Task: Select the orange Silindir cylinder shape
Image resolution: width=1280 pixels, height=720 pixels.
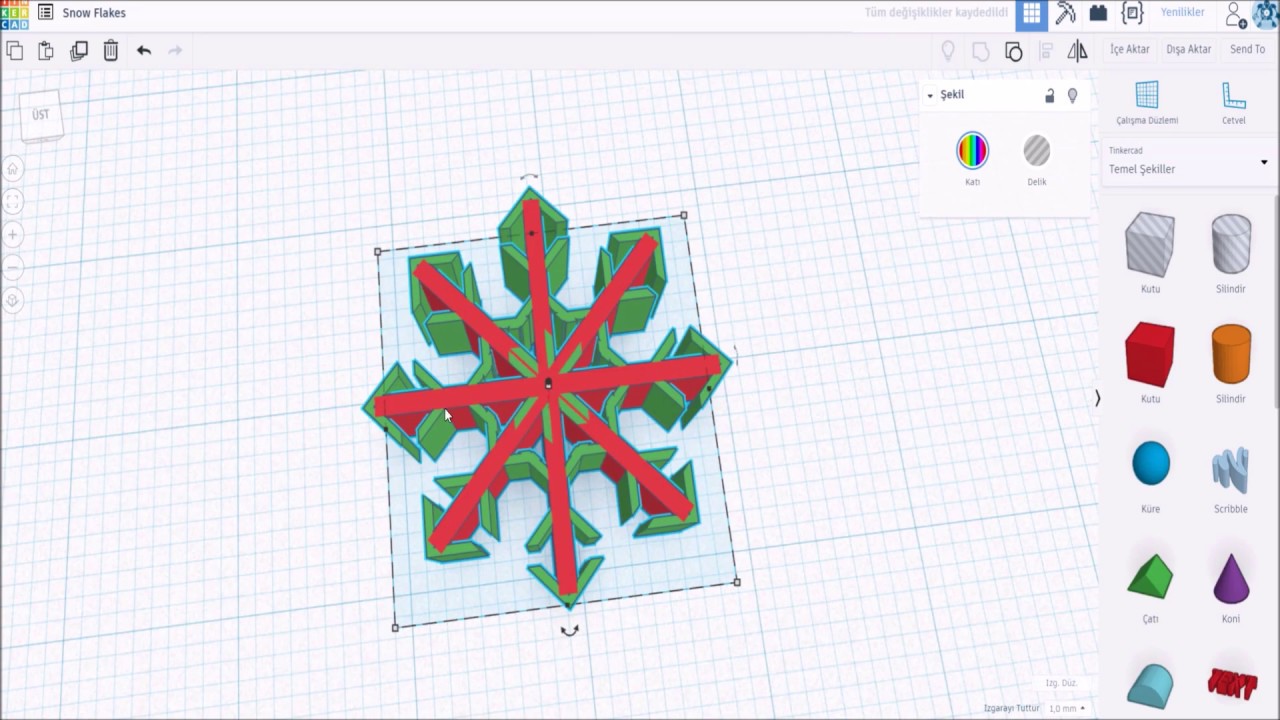Action: coord(1231,355)
